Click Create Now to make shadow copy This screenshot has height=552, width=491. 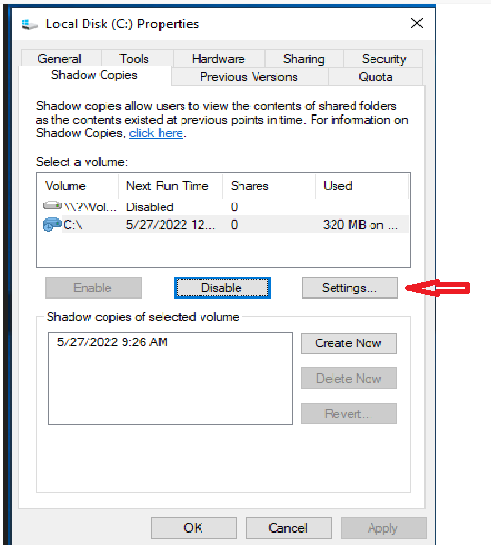click(349, 343)
